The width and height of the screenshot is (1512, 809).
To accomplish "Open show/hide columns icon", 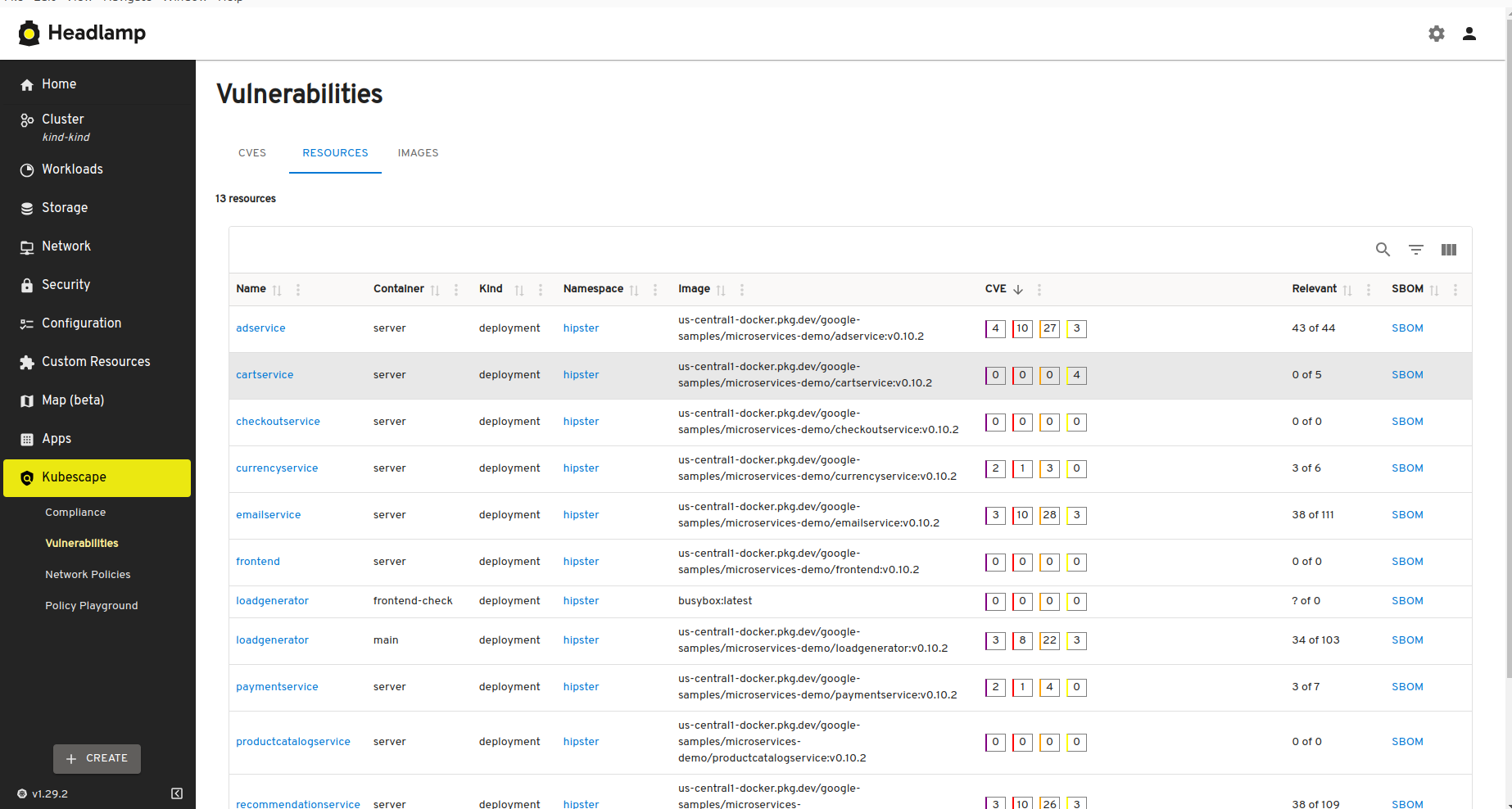I will (1449, 250).
